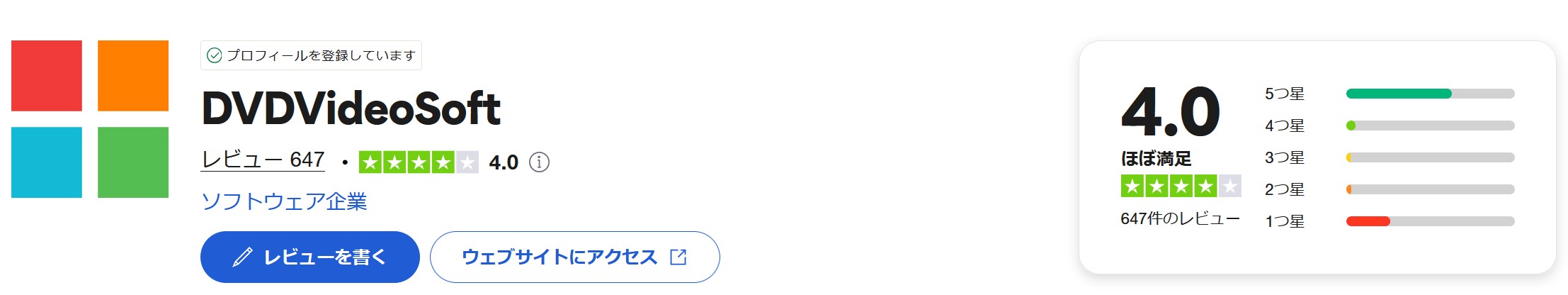Filter reviews by 5つ星 label
Viewport: 1568px width, 295px height.
pyautogui.click(x=1284, y=94)
